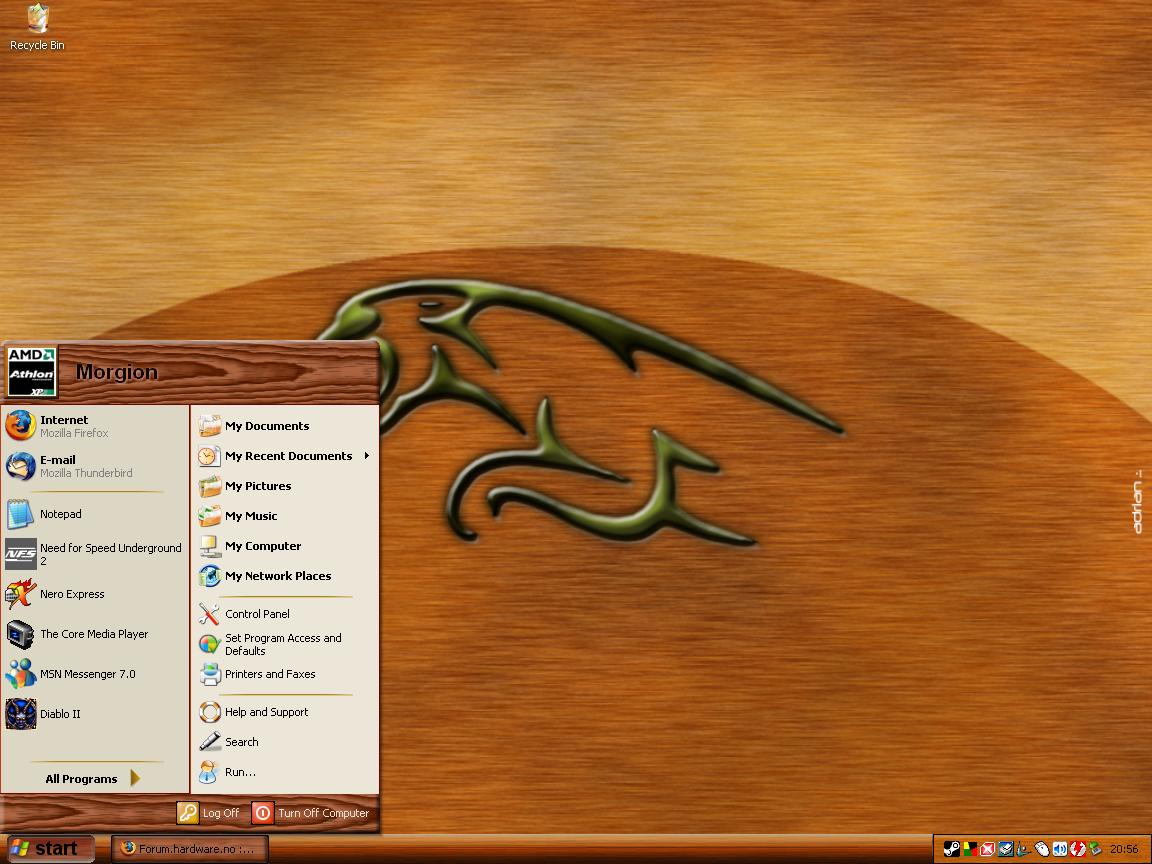Image resolution: width=1152 pixels, height=864 pixels.
Task: Start Nero Express
Action: pos(95,594)
